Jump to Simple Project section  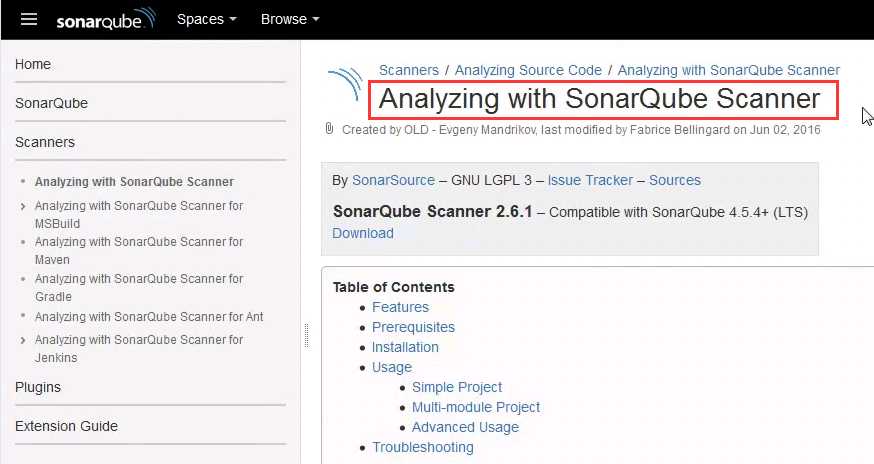coord(457,387)
